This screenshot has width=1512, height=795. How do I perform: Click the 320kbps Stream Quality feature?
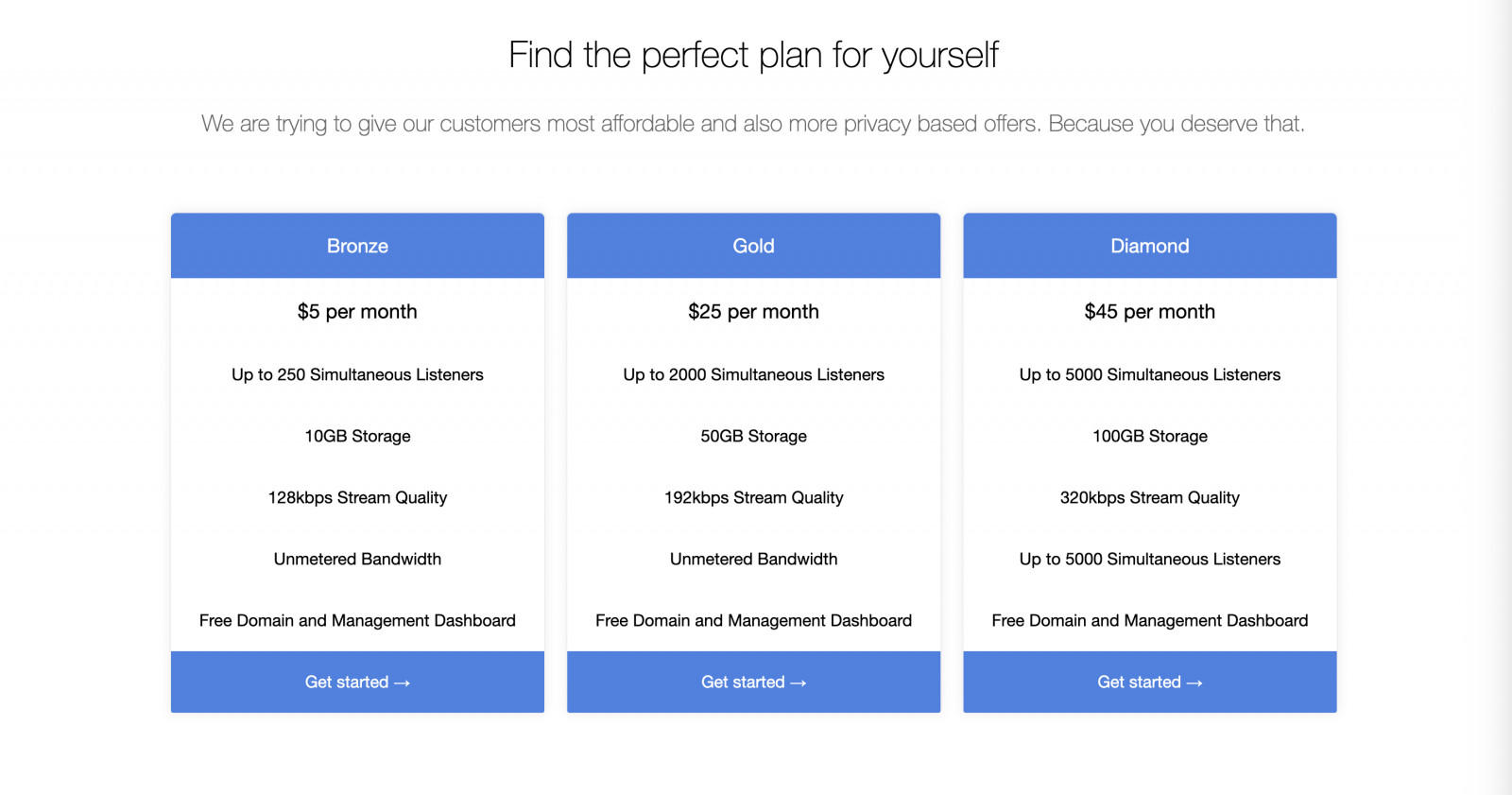tap(1149, 498)
